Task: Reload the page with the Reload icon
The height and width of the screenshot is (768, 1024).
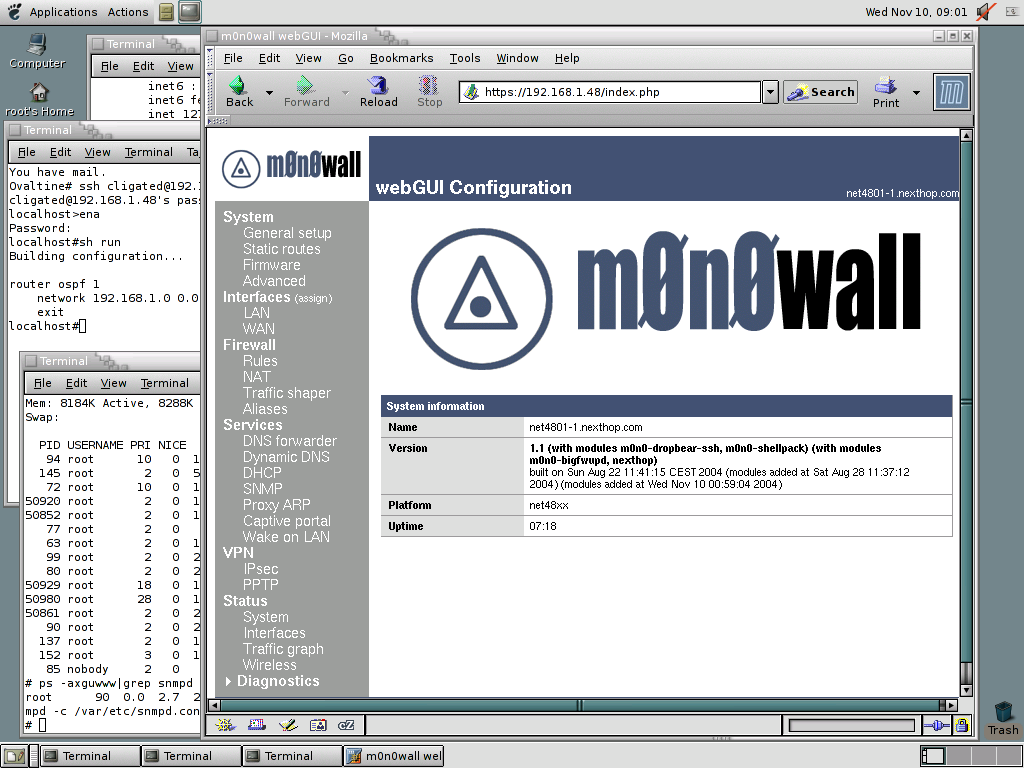Action: click(x=378, y=85)
